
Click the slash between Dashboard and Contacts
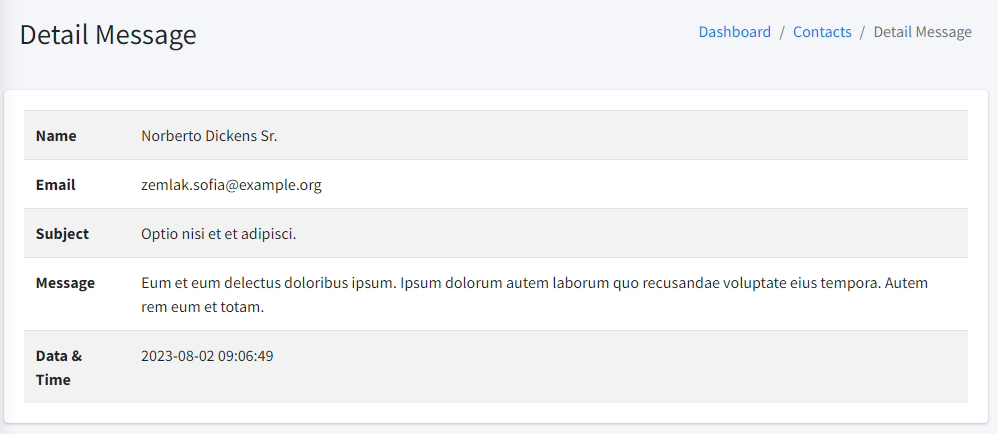pyautogui.click(x=782, y=32)
